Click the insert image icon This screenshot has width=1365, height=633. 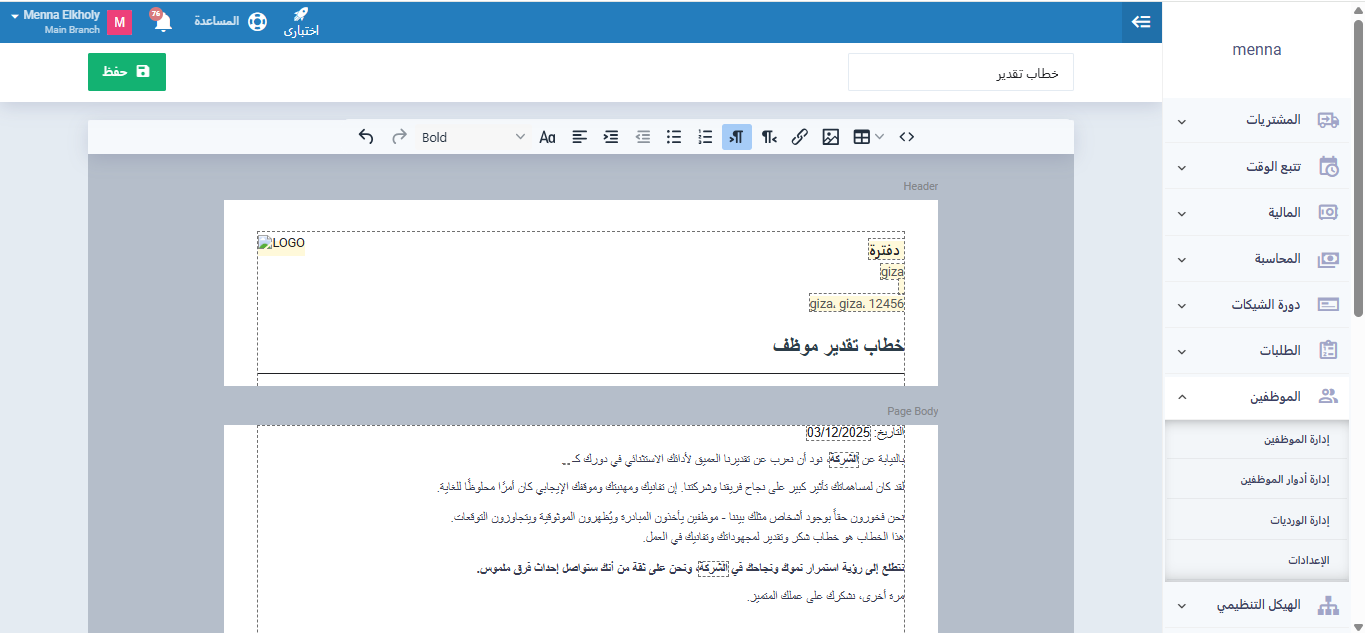pos(830,137)
